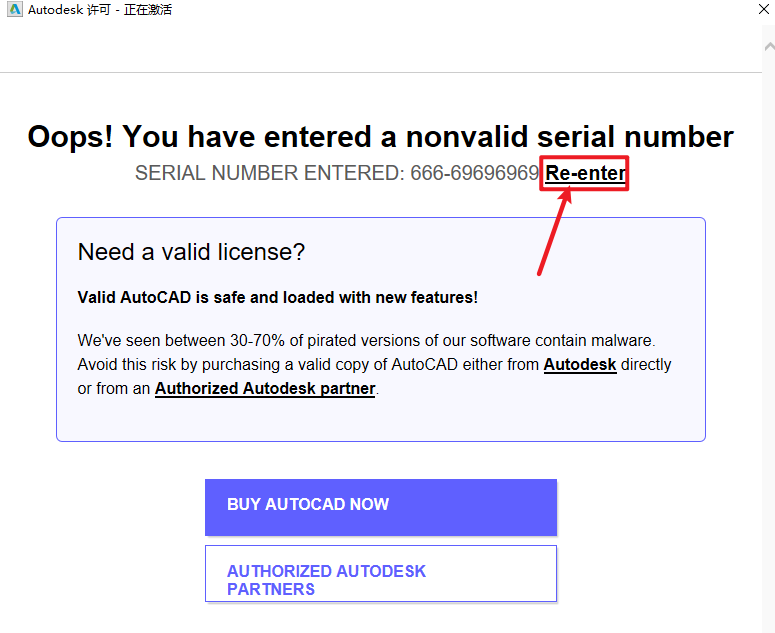Click the horizontal divider line below the title bar
Screen dimensions: 775x633
[380, 72]
